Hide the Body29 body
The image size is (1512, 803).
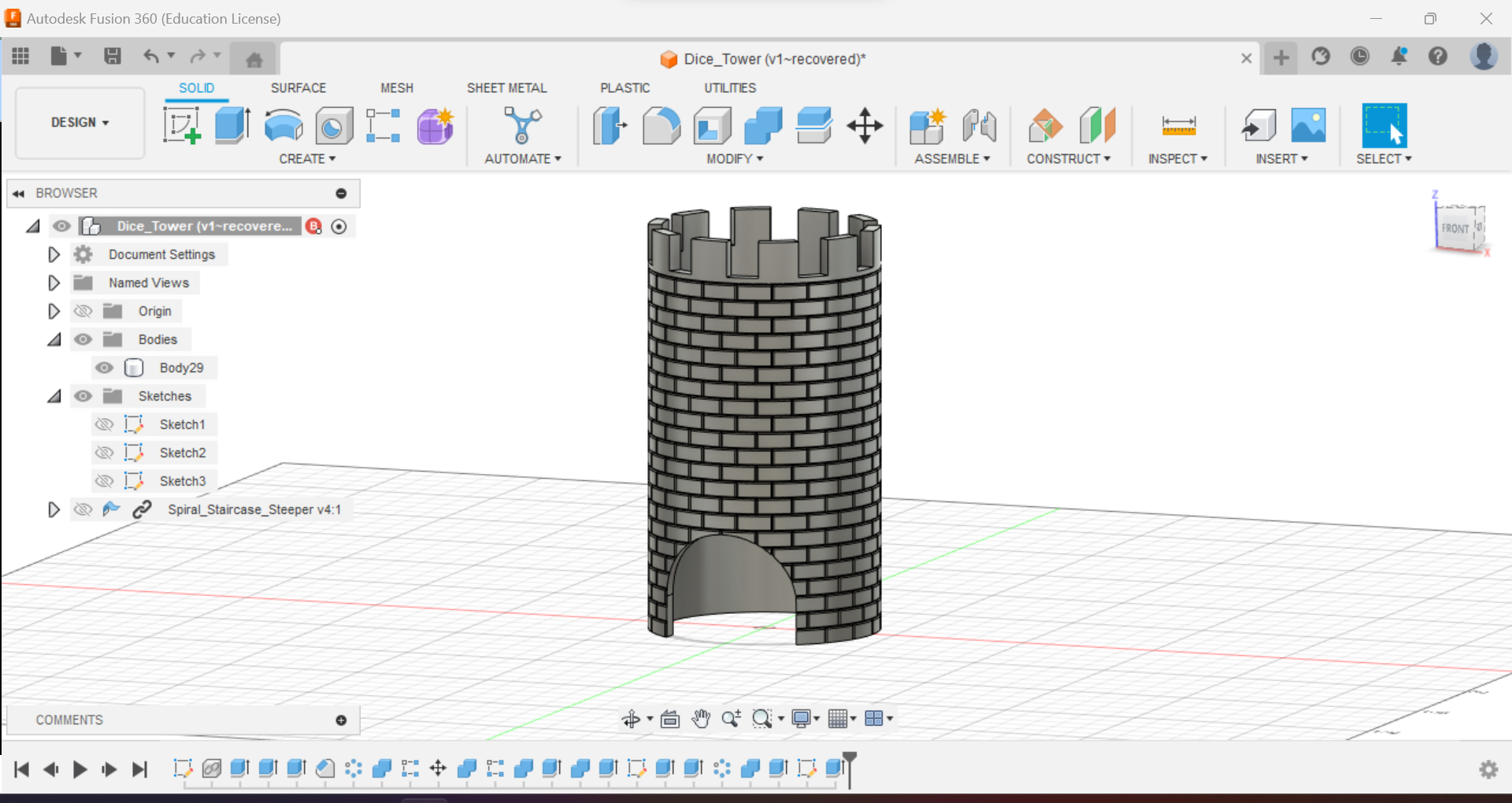tap(105, 368)
